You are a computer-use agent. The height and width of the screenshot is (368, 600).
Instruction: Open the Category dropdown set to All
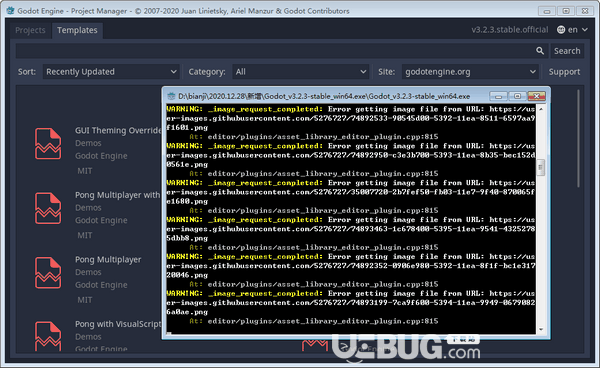(300, 72)
